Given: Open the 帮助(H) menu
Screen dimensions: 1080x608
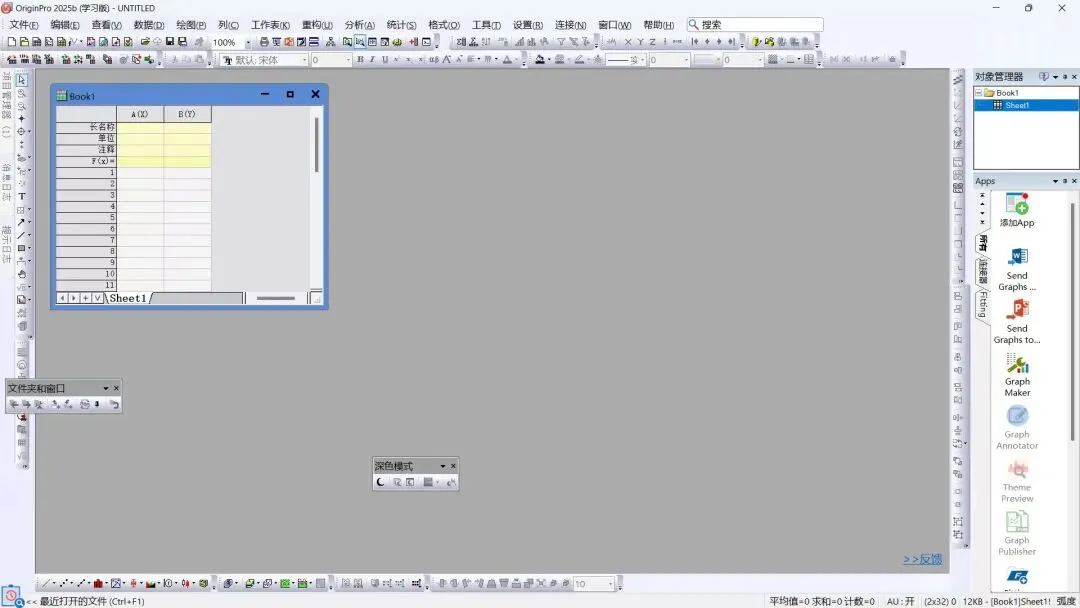Looking at the screenshot, I should coord(658,25).
